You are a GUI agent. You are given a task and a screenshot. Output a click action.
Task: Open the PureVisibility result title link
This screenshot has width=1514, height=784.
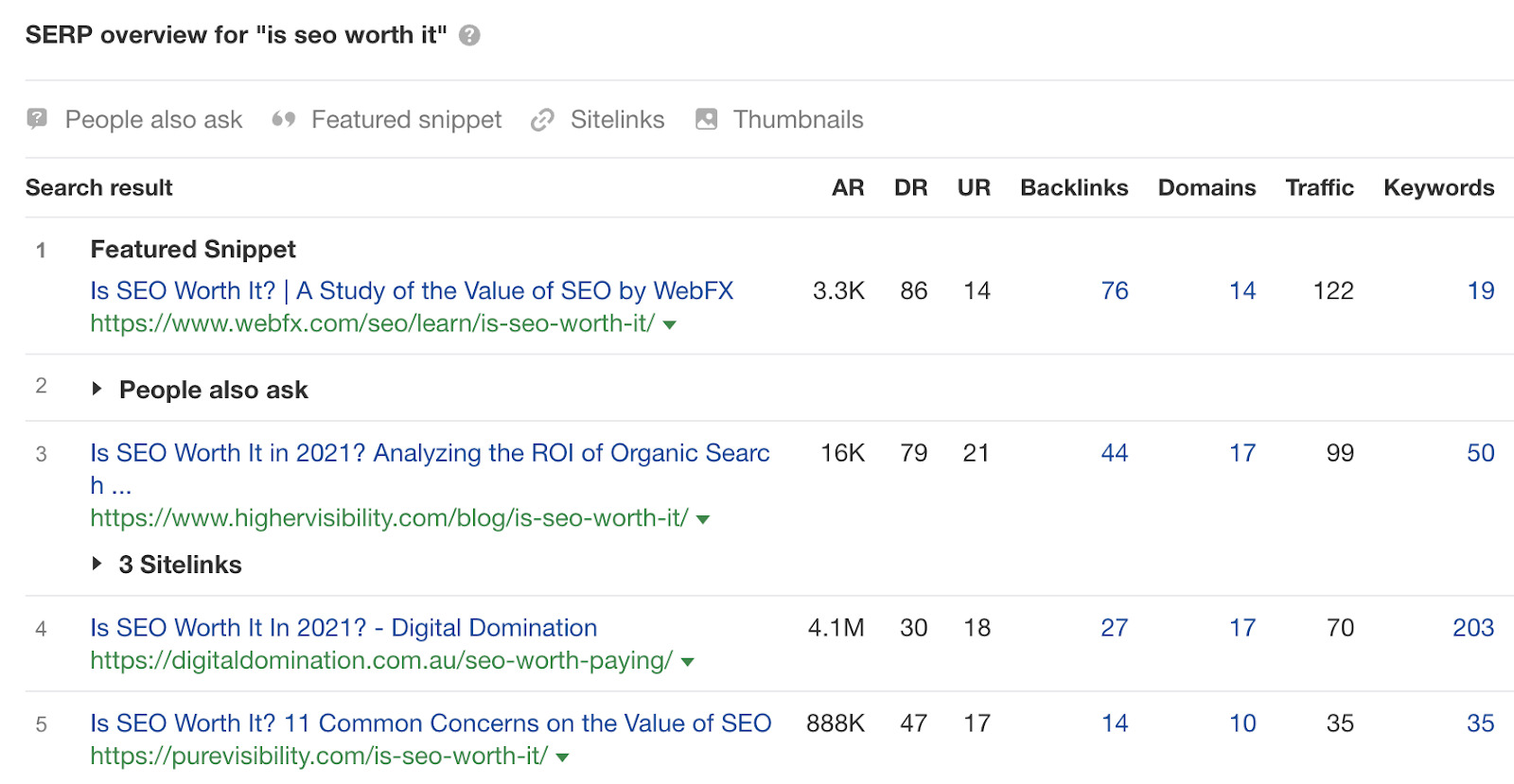point(431,723)
